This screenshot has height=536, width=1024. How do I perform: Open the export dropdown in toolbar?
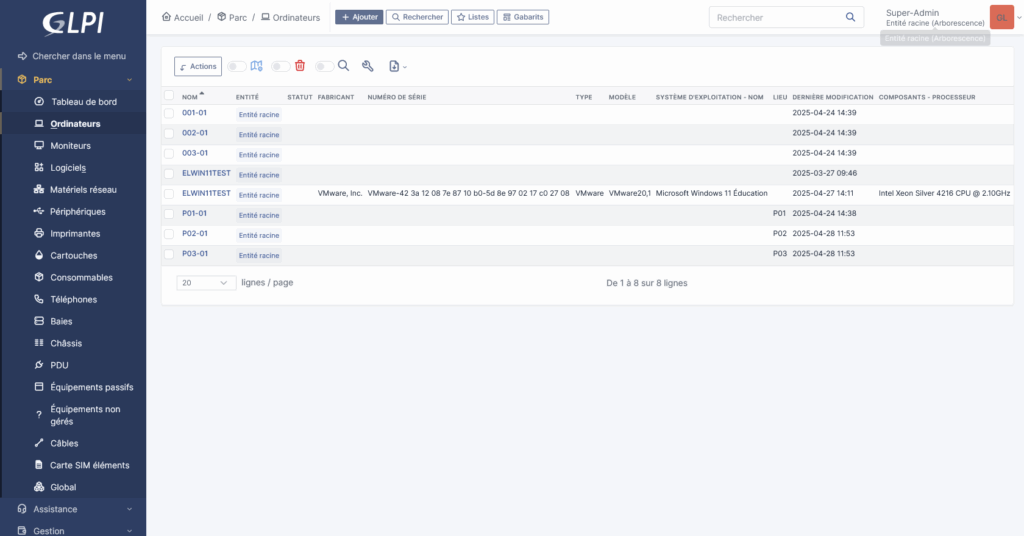[397, 66]
